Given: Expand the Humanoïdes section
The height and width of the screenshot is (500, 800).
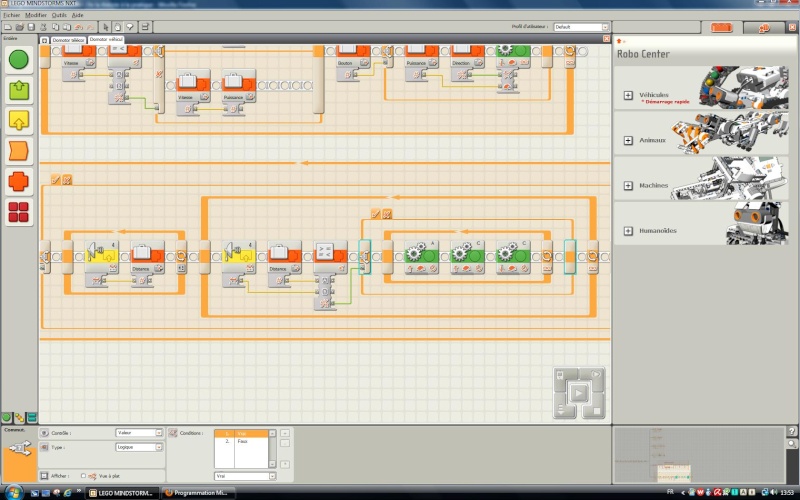Looking at the screenshot, I should 629,231.
